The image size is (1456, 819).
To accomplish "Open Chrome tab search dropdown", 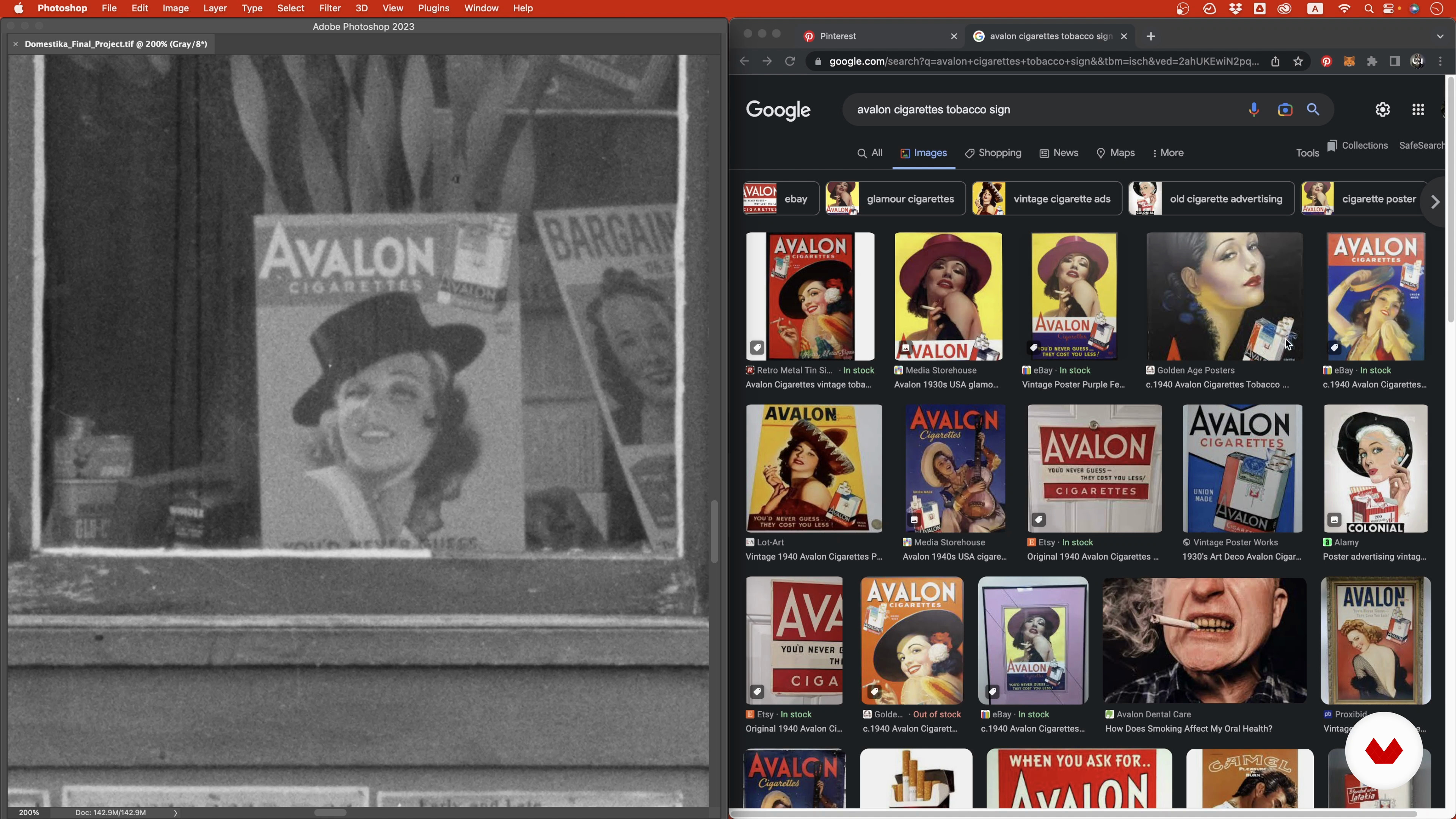I will click(x=1439, y=36).
